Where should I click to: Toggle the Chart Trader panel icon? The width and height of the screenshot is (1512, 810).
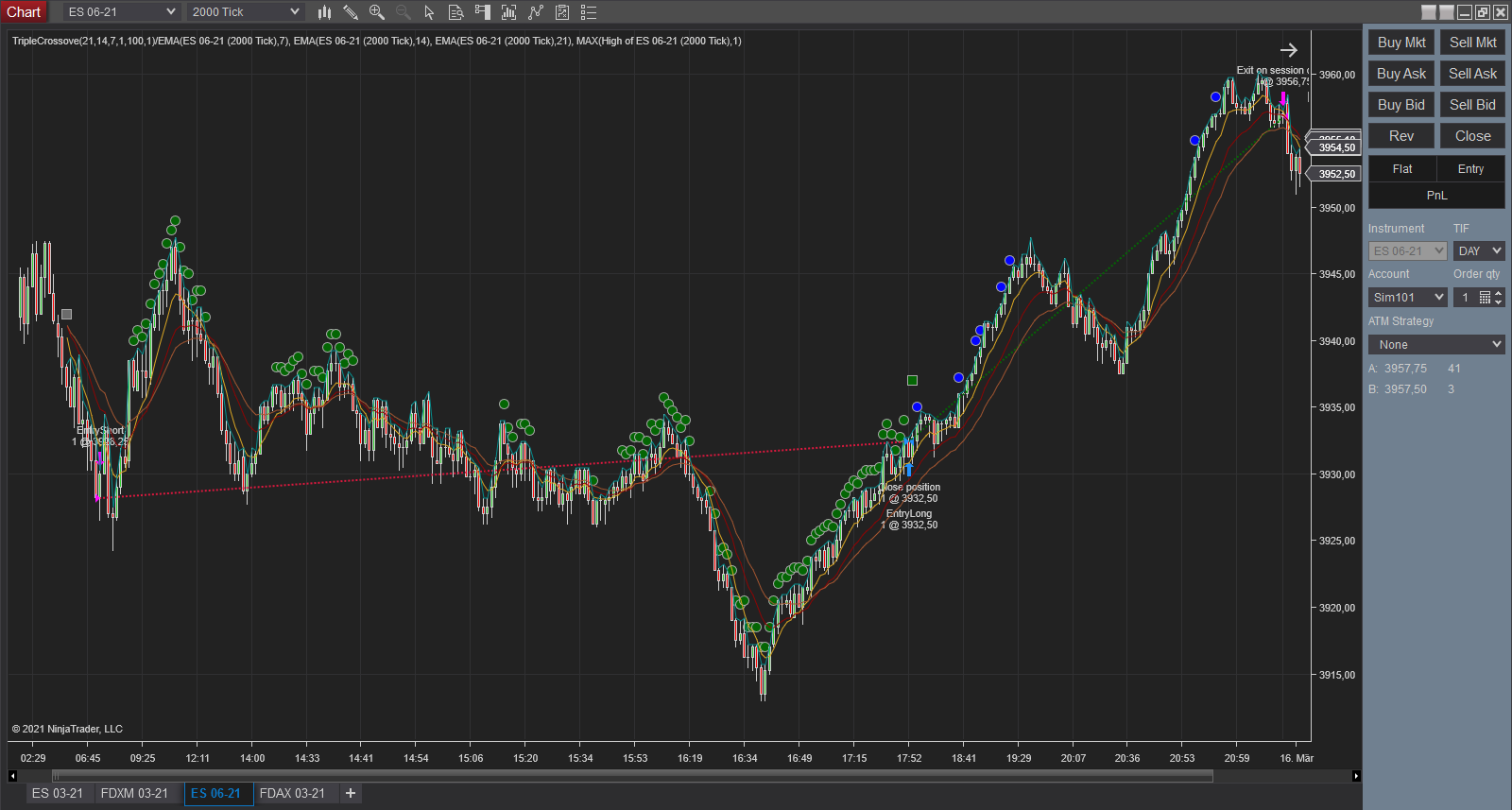tap(483, 12)
